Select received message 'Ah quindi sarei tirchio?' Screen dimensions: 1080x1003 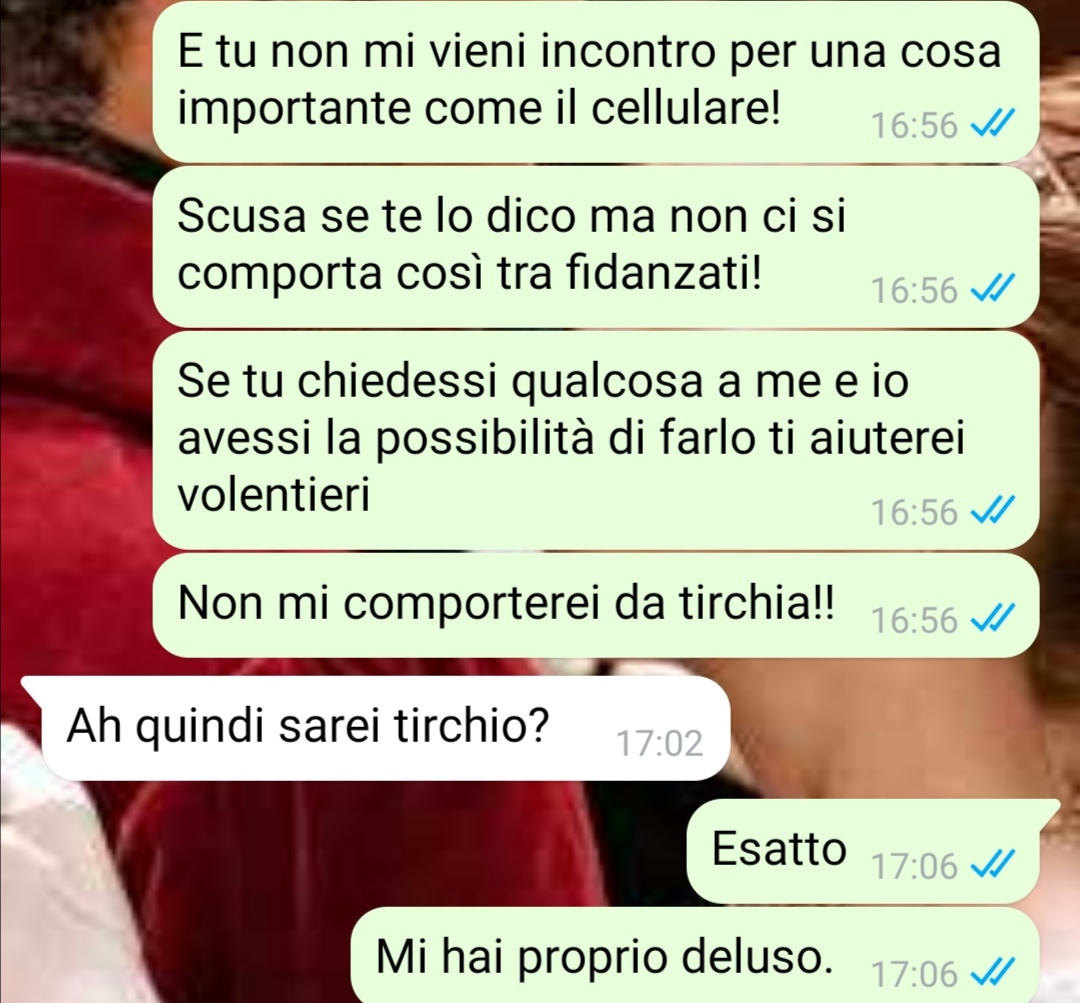point(375,728)
